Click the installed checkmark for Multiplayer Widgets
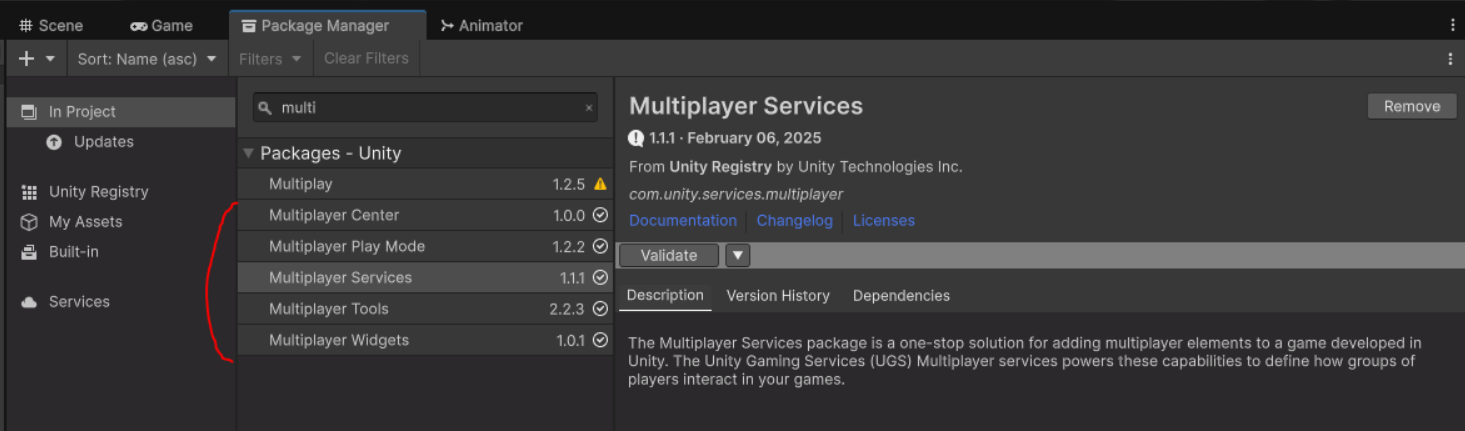The height and width of the screenshot is (431, 1465). click(600, 340)
